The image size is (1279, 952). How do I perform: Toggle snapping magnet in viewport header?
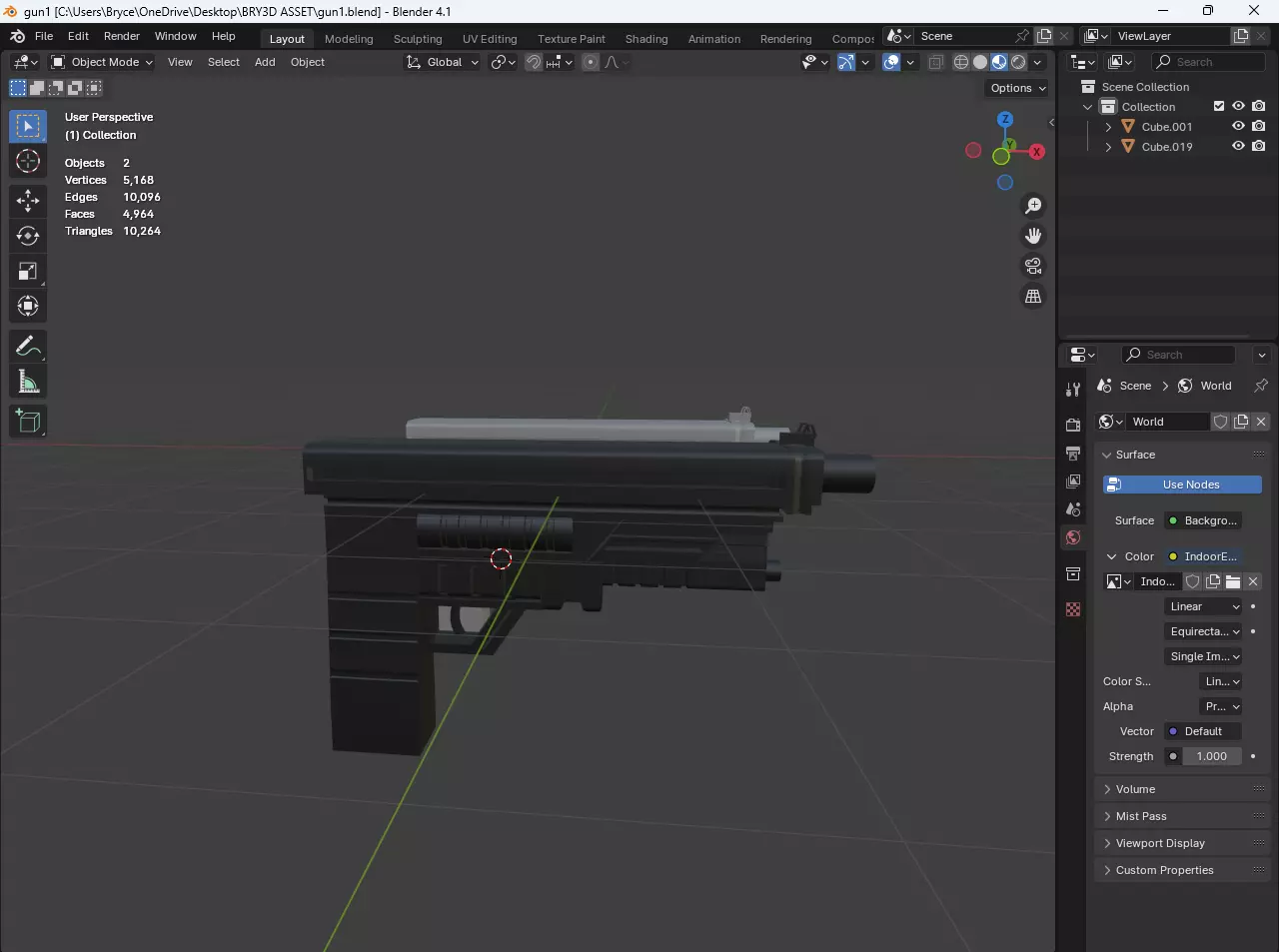coord(534,62)
